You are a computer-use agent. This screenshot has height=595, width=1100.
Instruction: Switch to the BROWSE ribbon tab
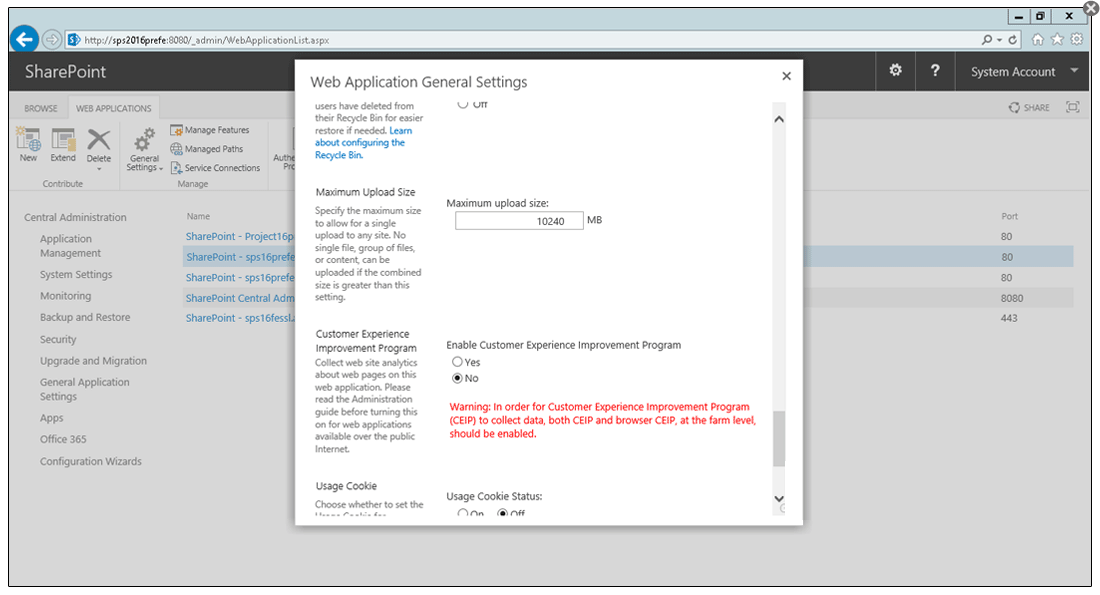click(41, 108)
